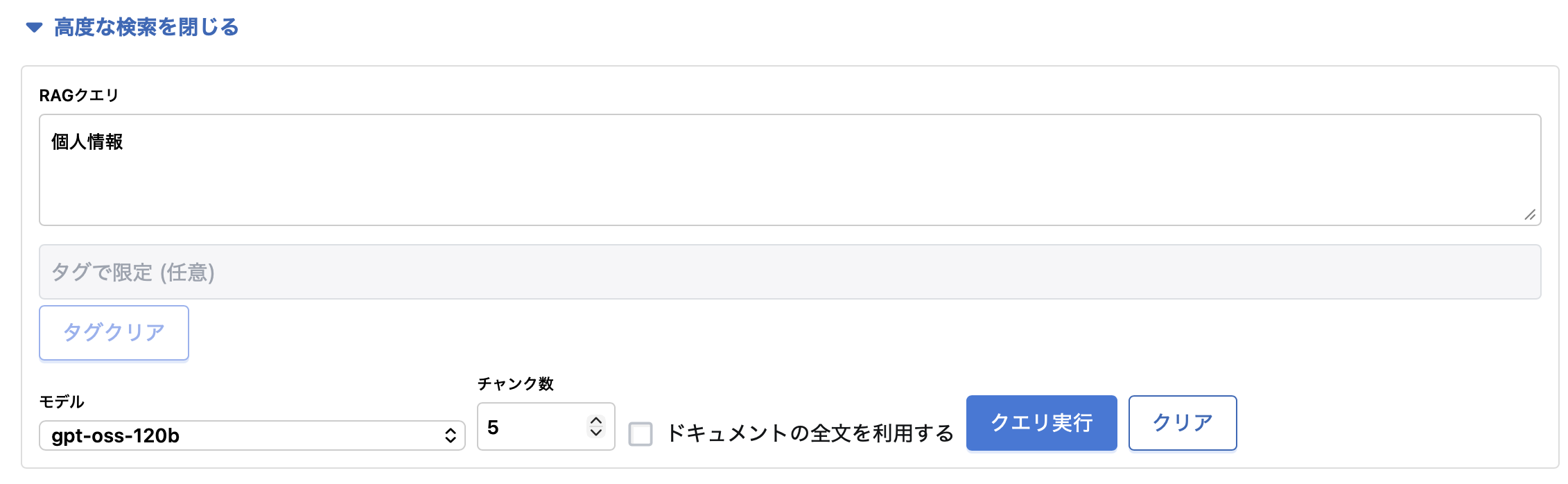Click the up-down arrows on the model selector
This screenshot has width=1568, height=484.
point(450,435)
